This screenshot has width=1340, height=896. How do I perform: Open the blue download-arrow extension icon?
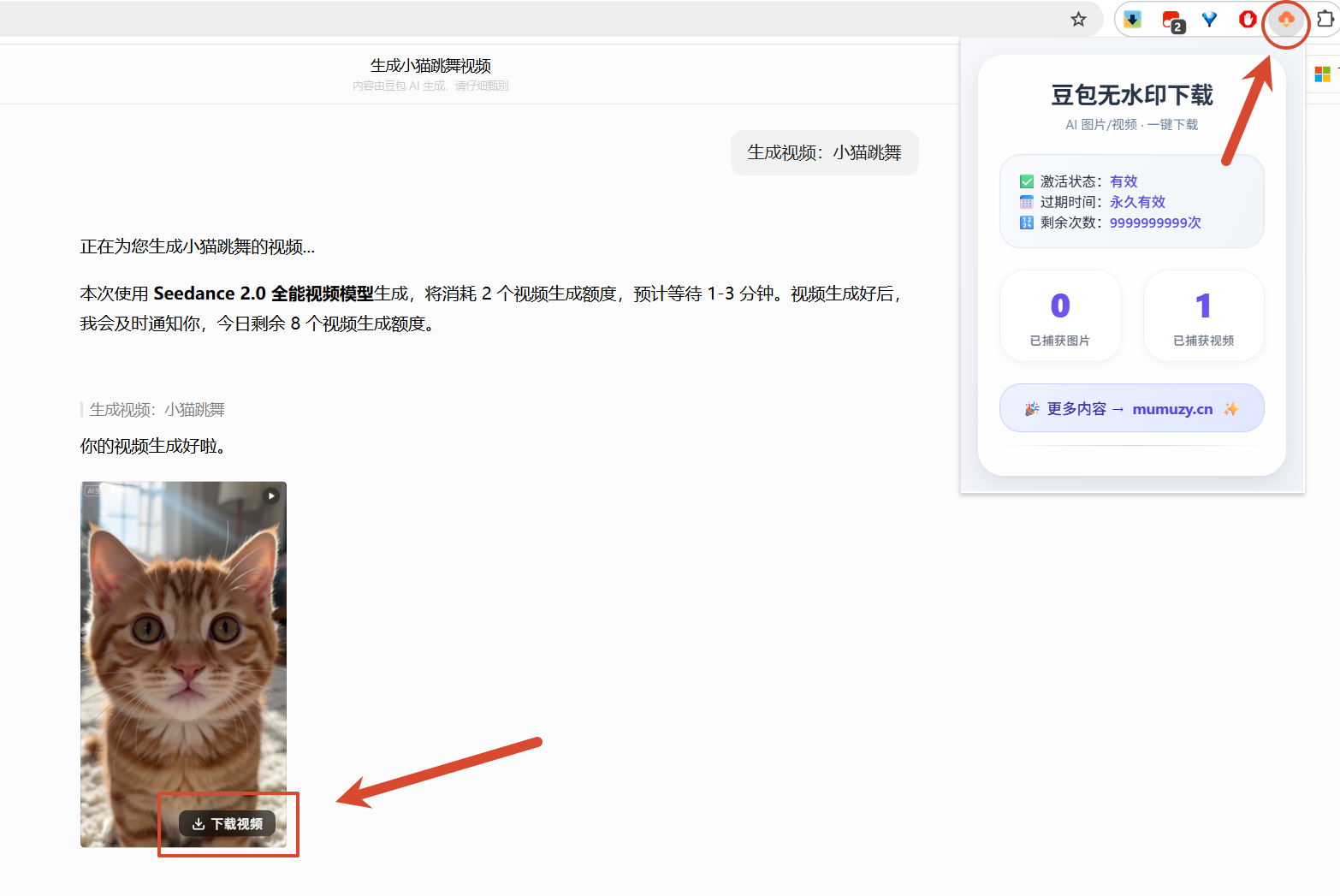coord(1132,19)
